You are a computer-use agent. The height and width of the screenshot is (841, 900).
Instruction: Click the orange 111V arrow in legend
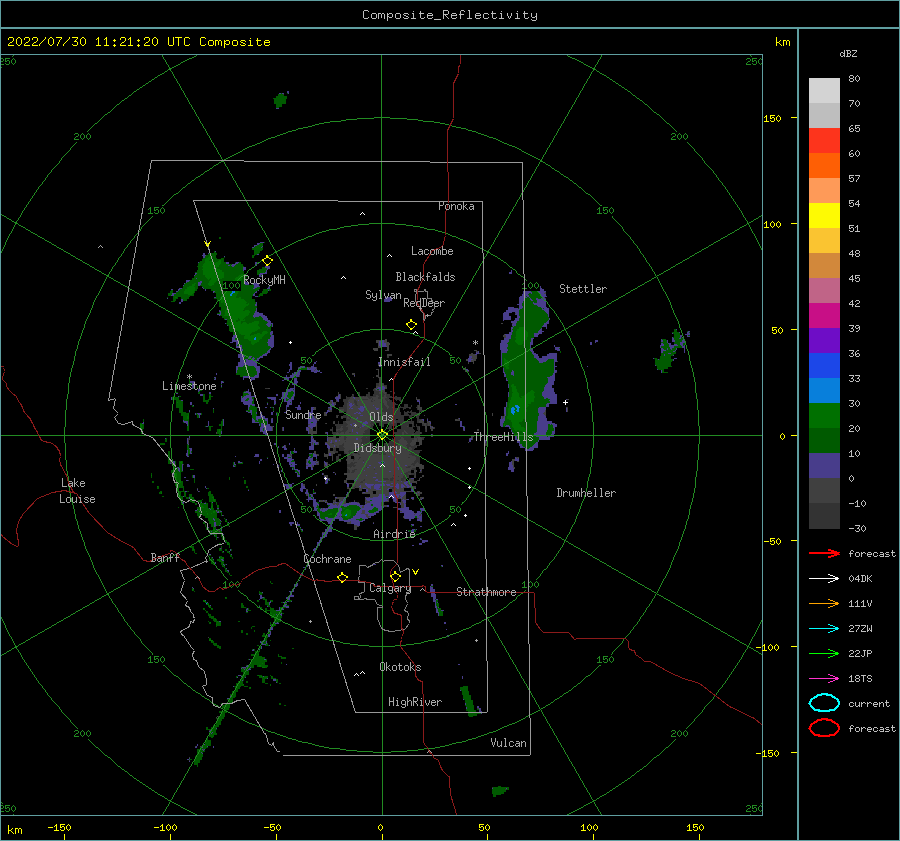tap(824, 603)
